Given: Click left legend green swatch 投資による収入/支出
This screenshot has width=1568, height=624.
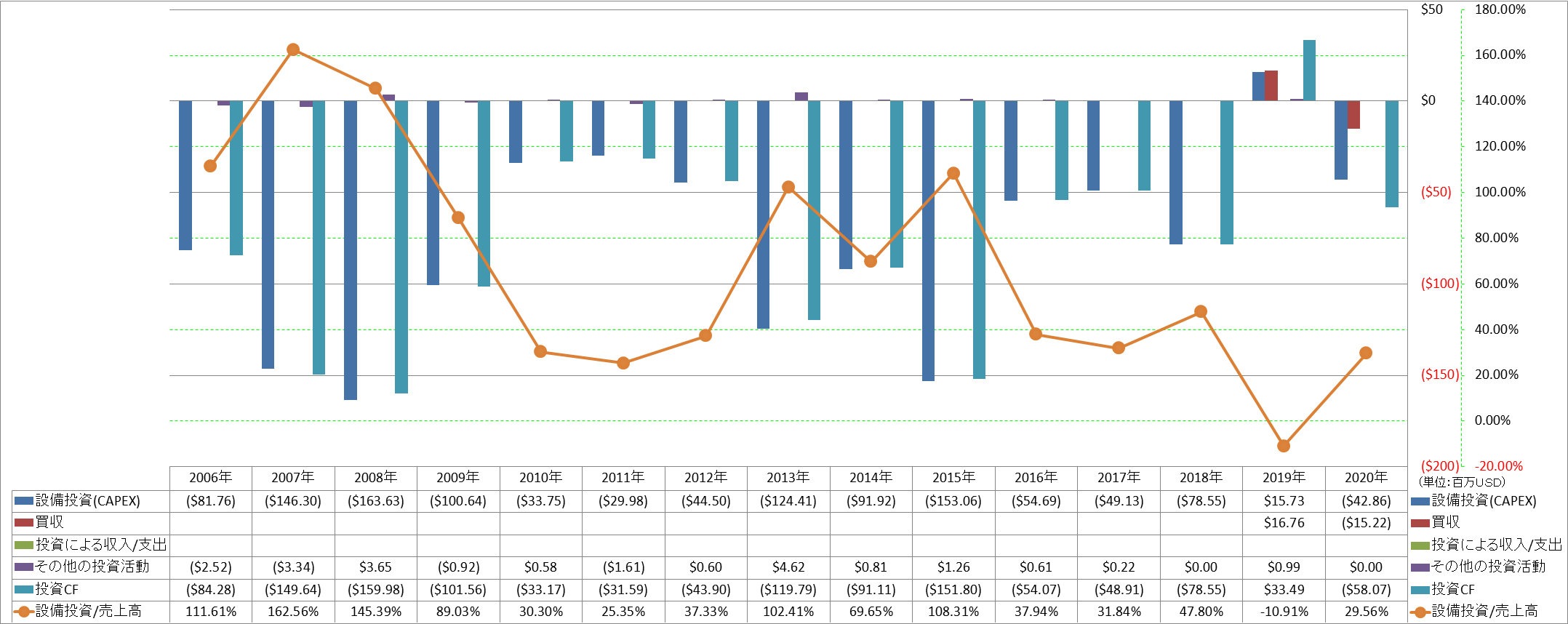Looking at the screenshot, I should (24, 545).
